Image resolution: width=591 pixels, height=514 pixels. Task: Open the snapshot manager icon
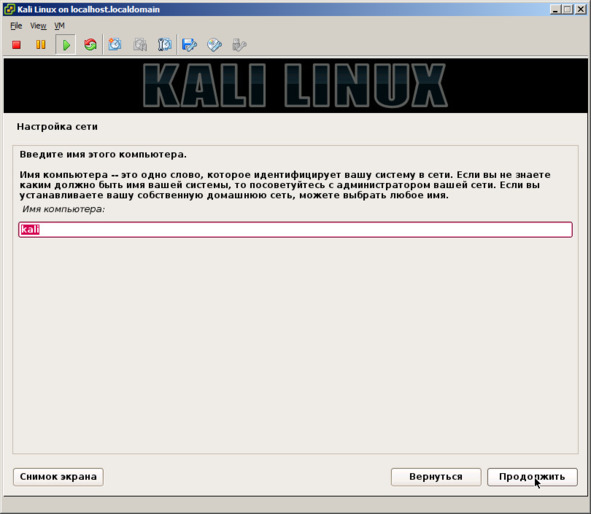[165, 45]
